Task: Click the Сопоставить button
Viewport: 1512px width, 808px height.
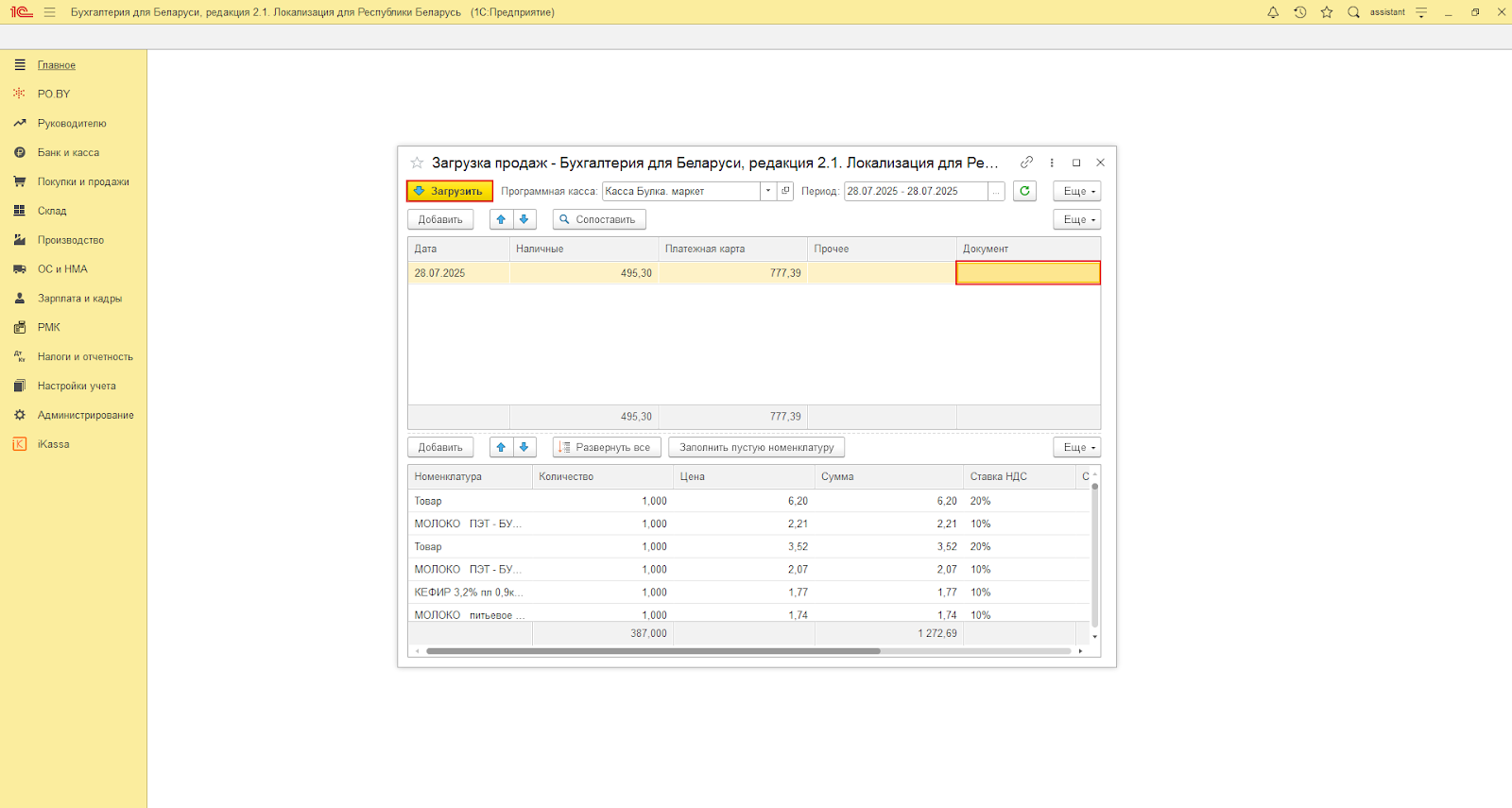Action: pos(599,219)
